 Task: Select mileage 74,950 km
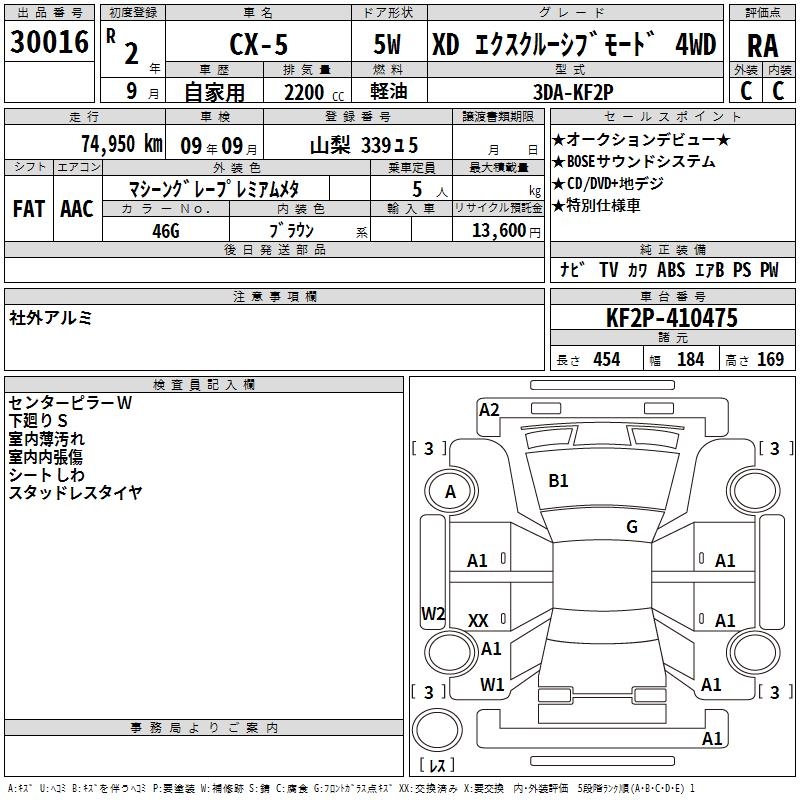click(x=122, y=144)
